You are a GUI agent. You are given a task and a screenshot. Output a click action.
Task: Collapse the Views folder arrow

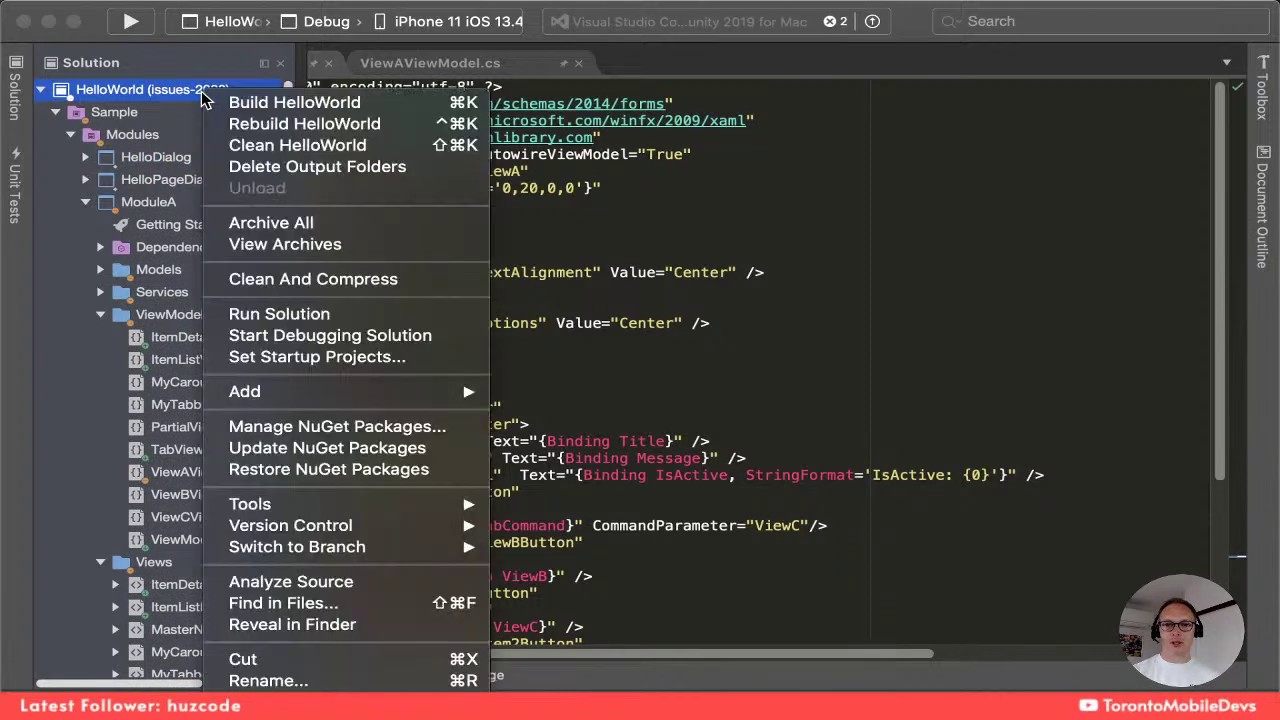pos(101,562)
